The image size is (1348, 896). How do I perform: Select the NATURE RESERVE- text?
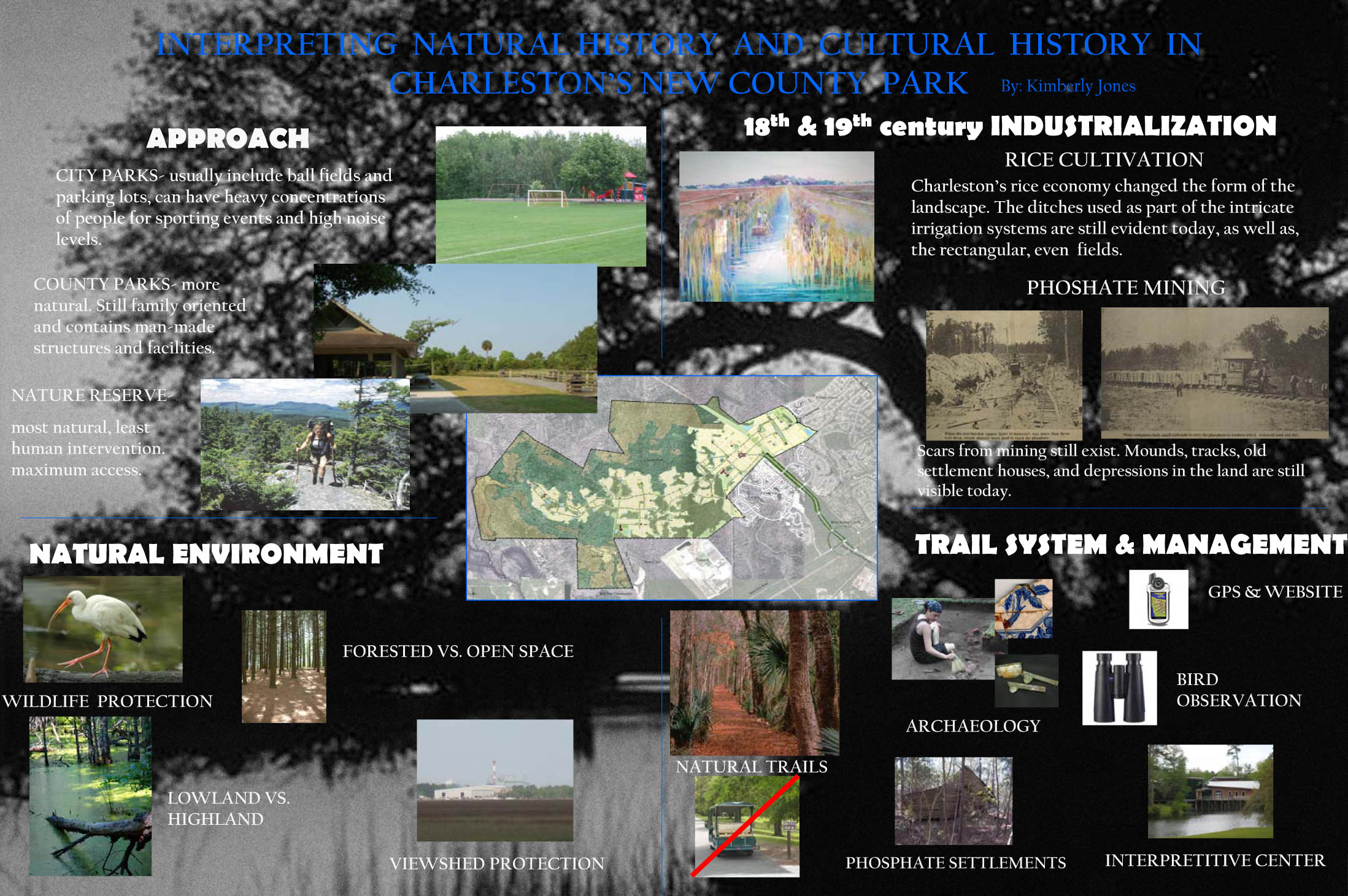pyautogui.click(x=93, y=396)
